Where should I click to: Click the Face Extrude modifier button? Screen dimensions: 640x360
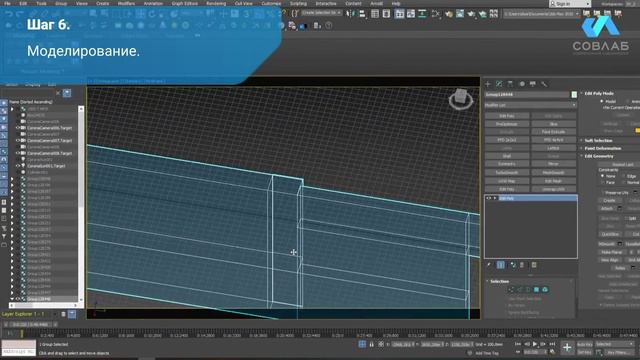tap(553, 132)
